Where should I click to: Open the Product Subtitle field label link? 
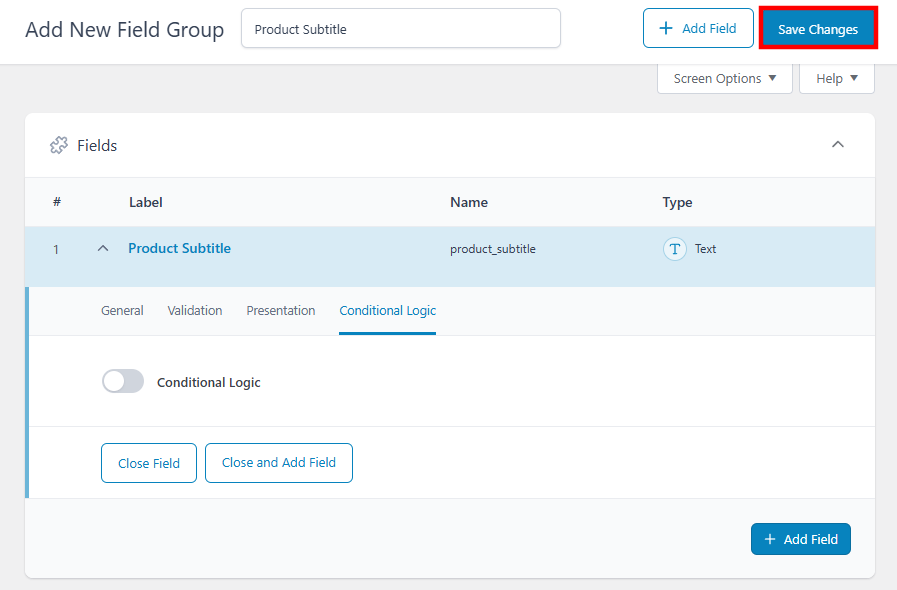tap(179, 248)
